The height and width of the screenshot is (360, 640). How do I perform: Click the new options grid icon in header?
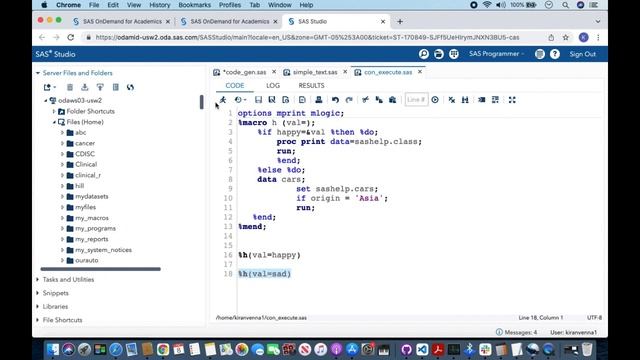coord(454,54)
